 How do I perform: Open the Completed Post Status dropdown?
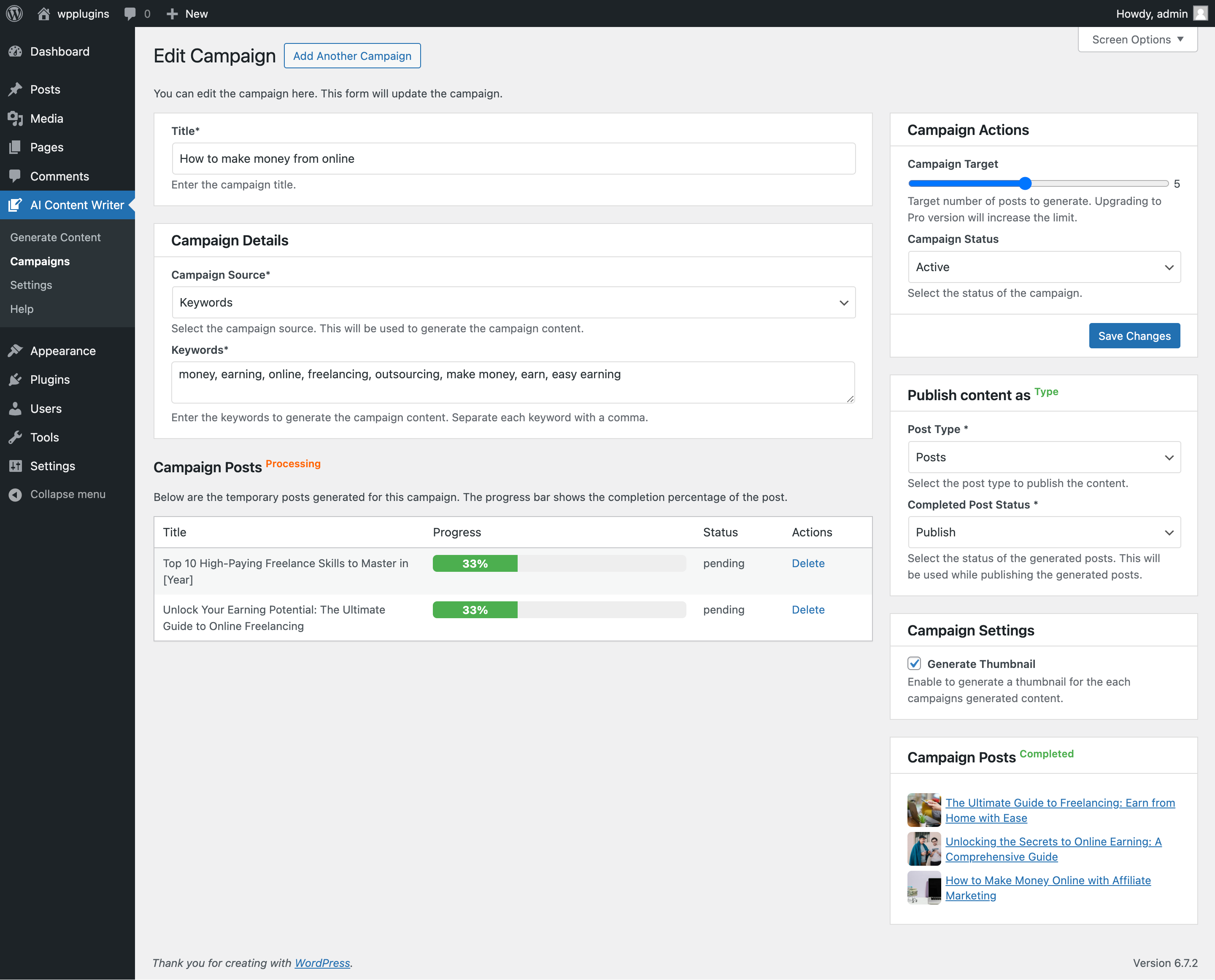point(1043,532)
